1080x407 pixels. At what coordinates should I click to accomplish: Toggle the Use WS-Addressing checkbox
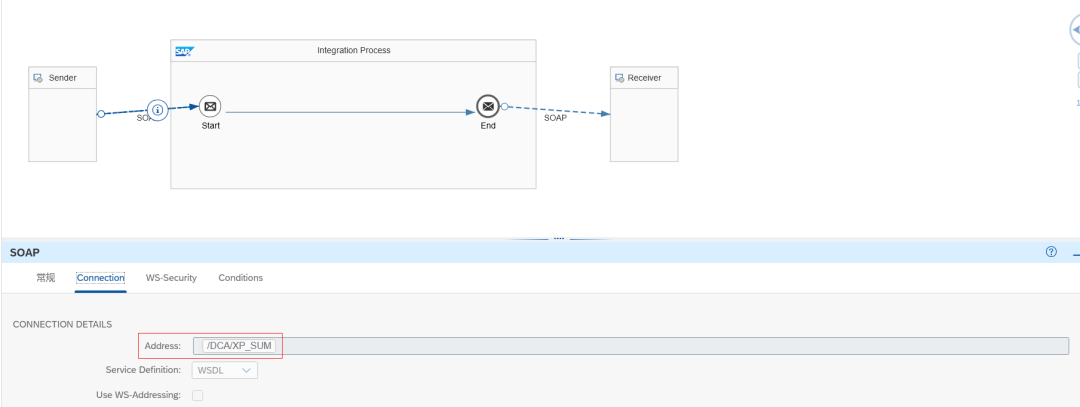198,395
